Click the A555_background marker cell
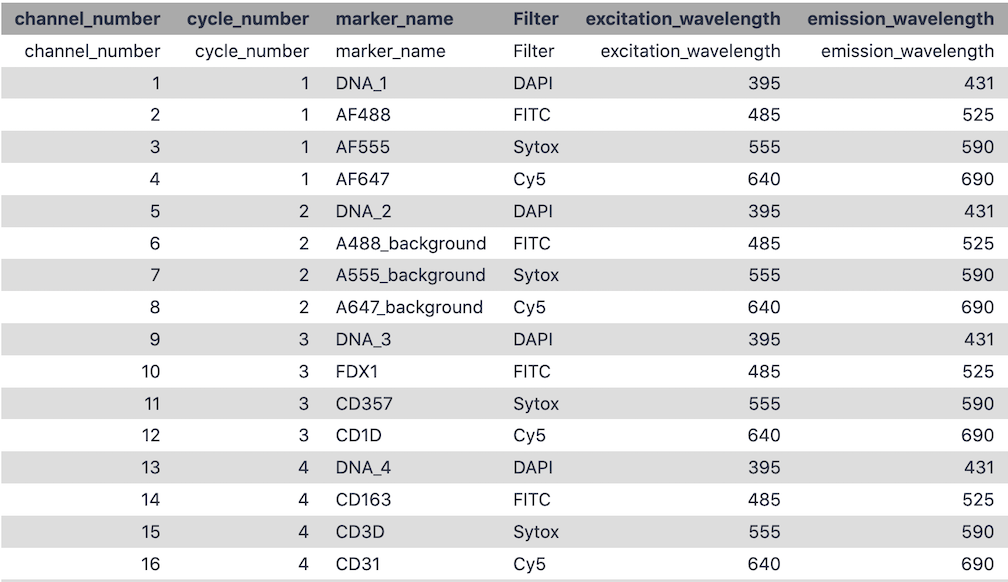This screenshot has width=1008, height=582. [x=410, y=275]
